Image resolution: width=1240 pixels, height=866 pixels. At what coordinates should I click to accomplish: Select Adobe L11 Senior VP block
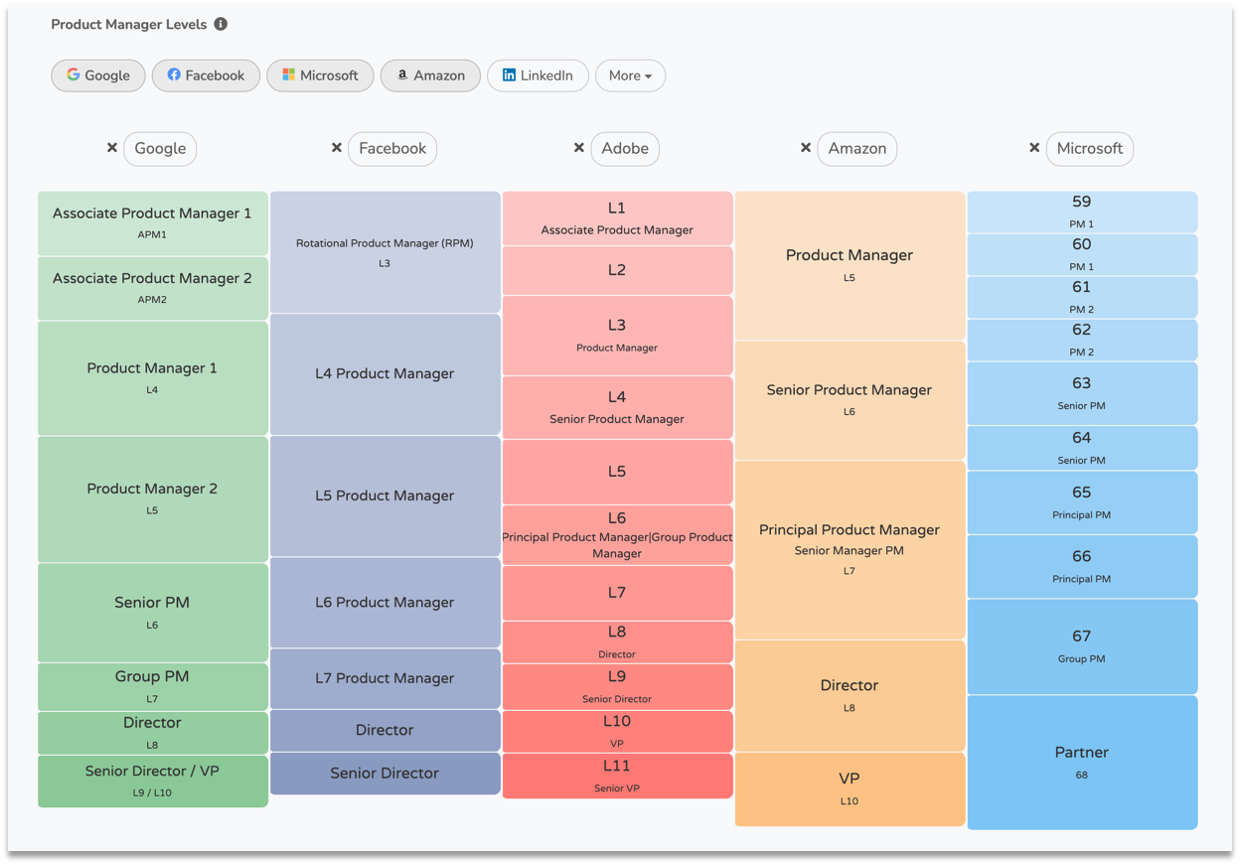617,776
